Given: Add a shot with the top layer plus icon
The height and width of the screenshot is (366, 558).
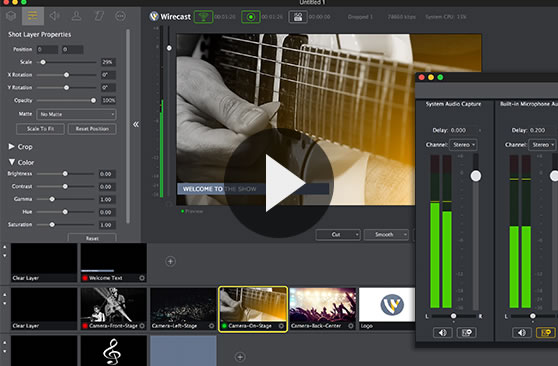Looking at the screenshot, I should click(x=170, y=261).
